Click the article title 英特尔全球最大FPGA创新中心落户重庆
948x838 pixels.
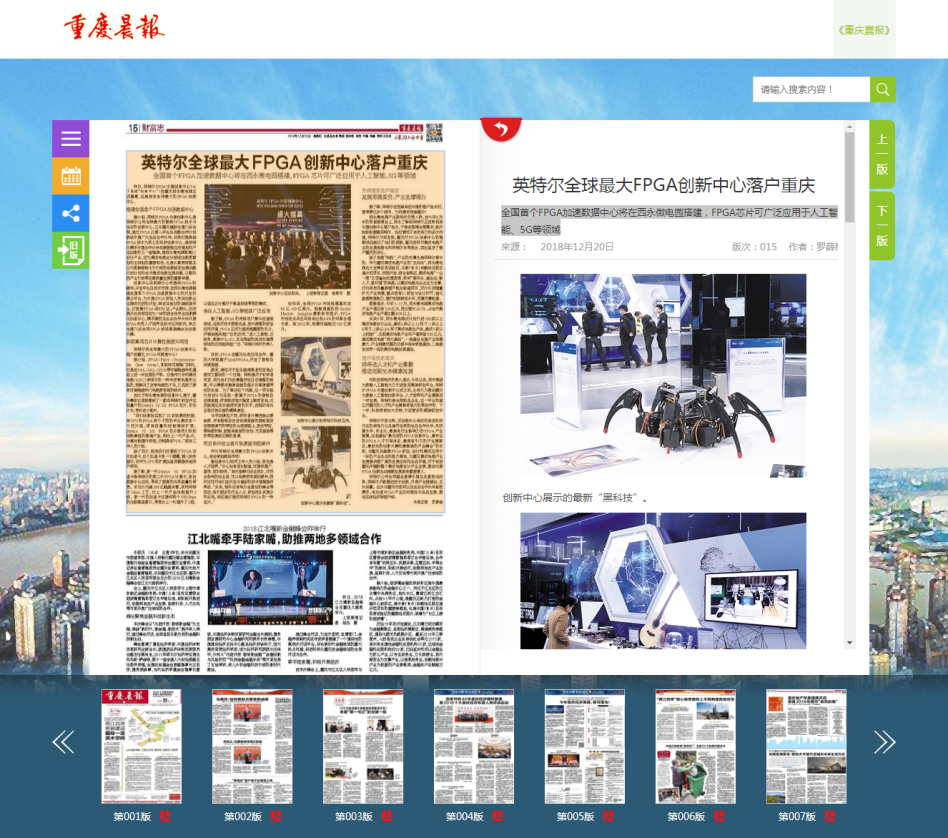point(663,185)
